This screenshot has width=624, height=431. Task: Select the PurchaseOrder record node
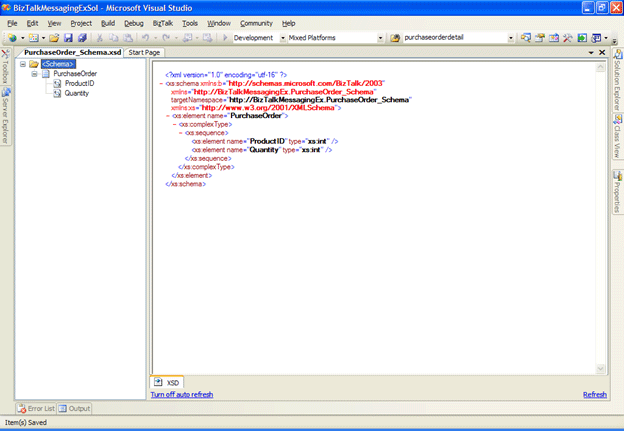click(75, 74)
